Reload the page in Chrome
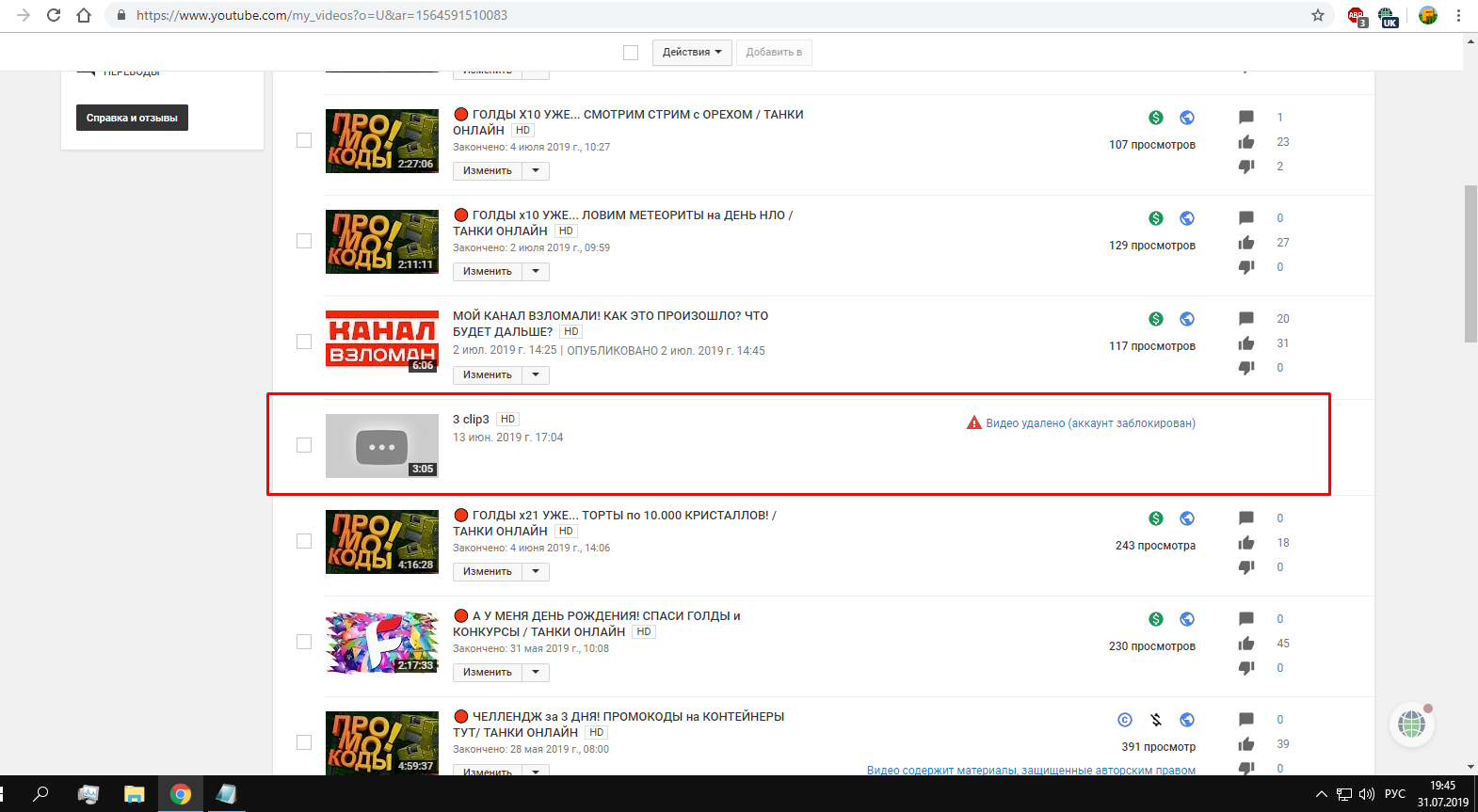1478x812 pixels. point(54,15)
